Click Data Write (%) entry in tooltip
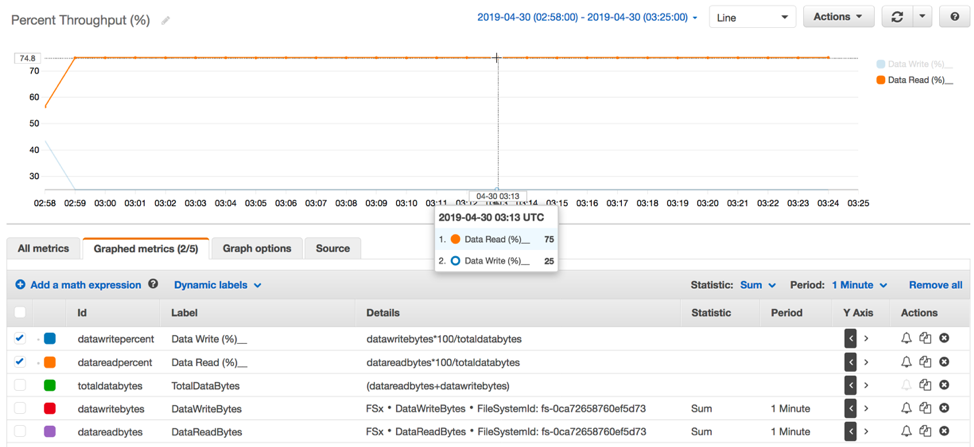 496,261
